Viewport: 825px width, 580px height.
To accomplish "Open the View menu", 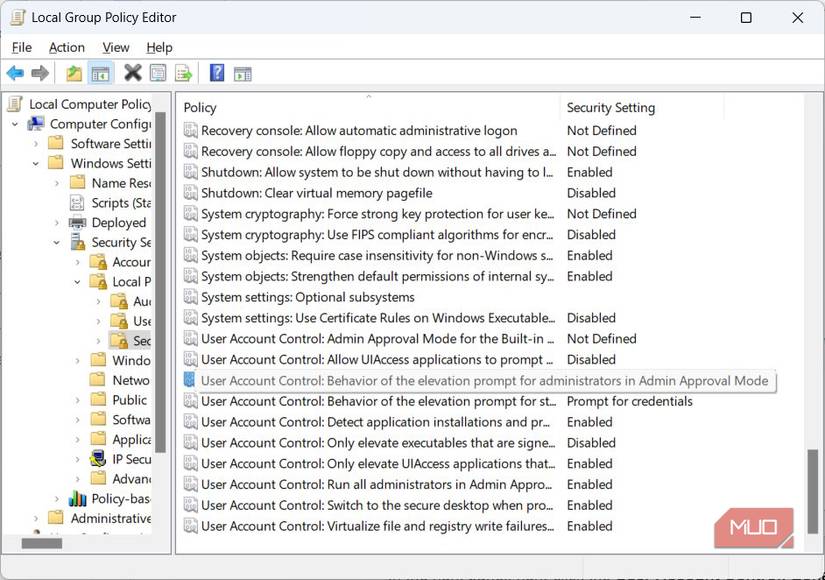I will tap(115, 47).
